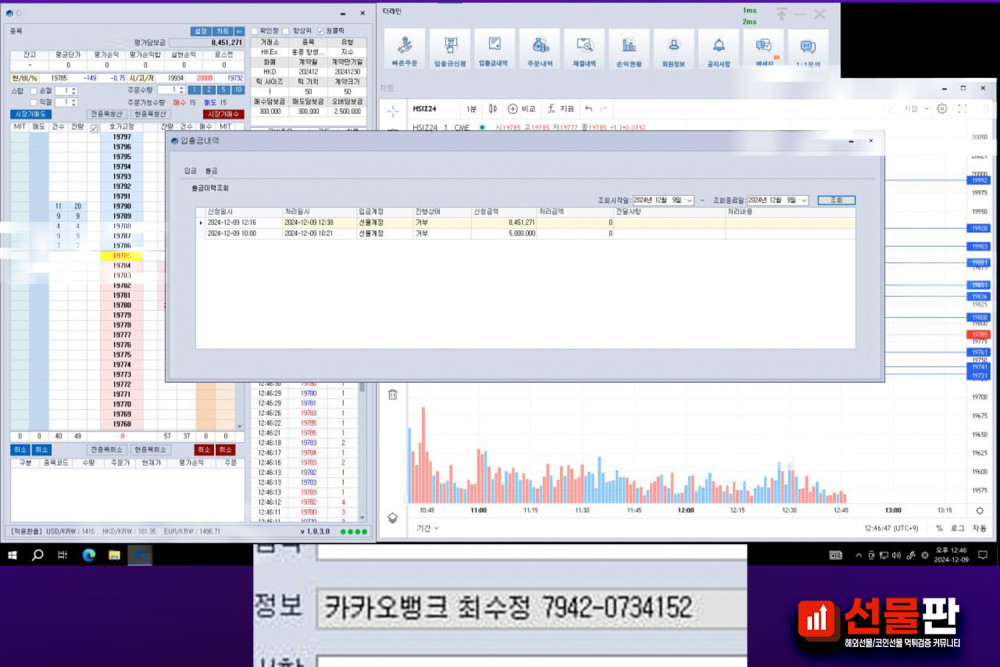Open the 회원정보 member info icon
The height and width of the screenshot is (667, 1000).
tap(674, 49)
